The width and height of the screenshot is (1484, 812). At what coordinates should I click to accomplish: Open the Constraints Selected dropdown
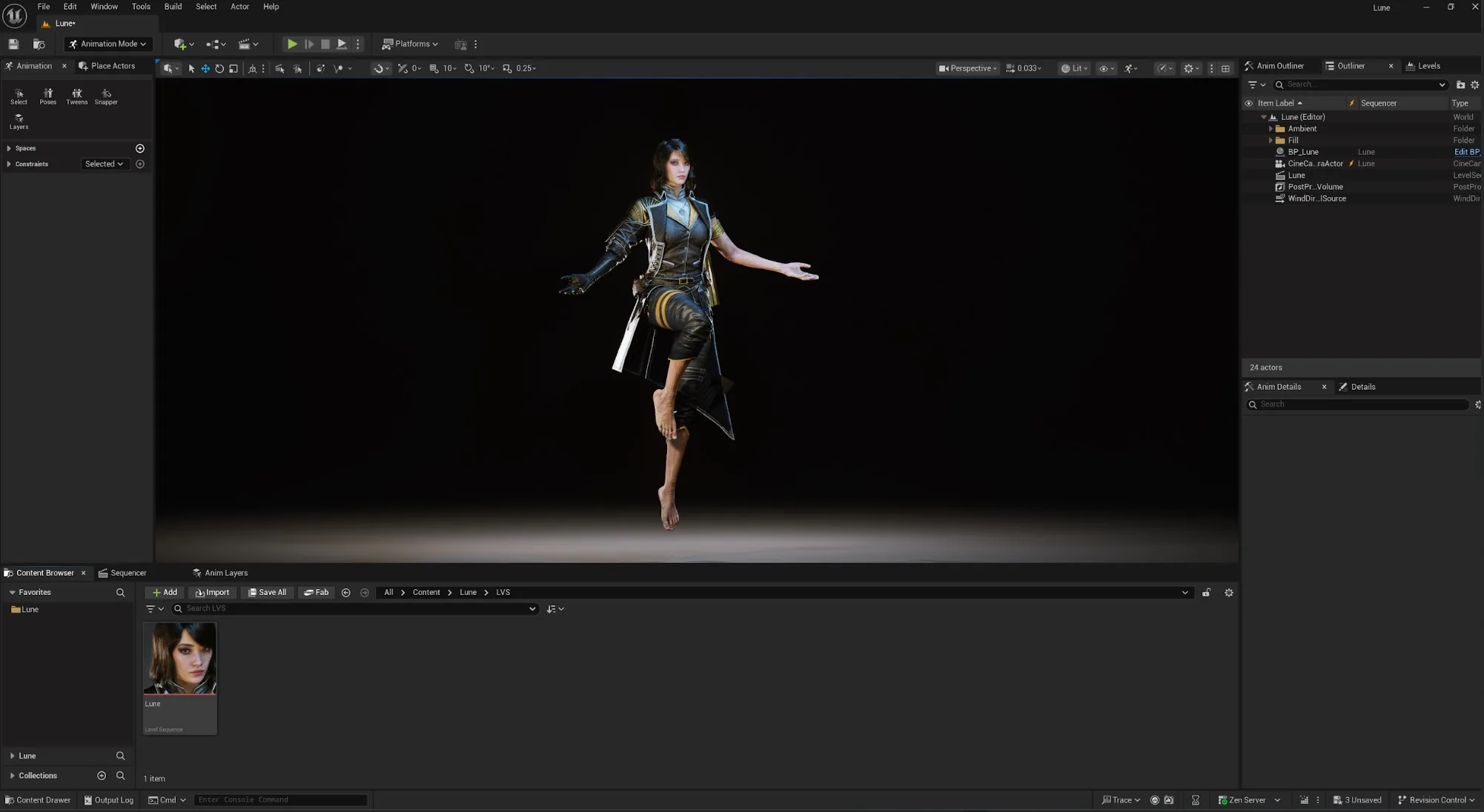pos(104,164)
